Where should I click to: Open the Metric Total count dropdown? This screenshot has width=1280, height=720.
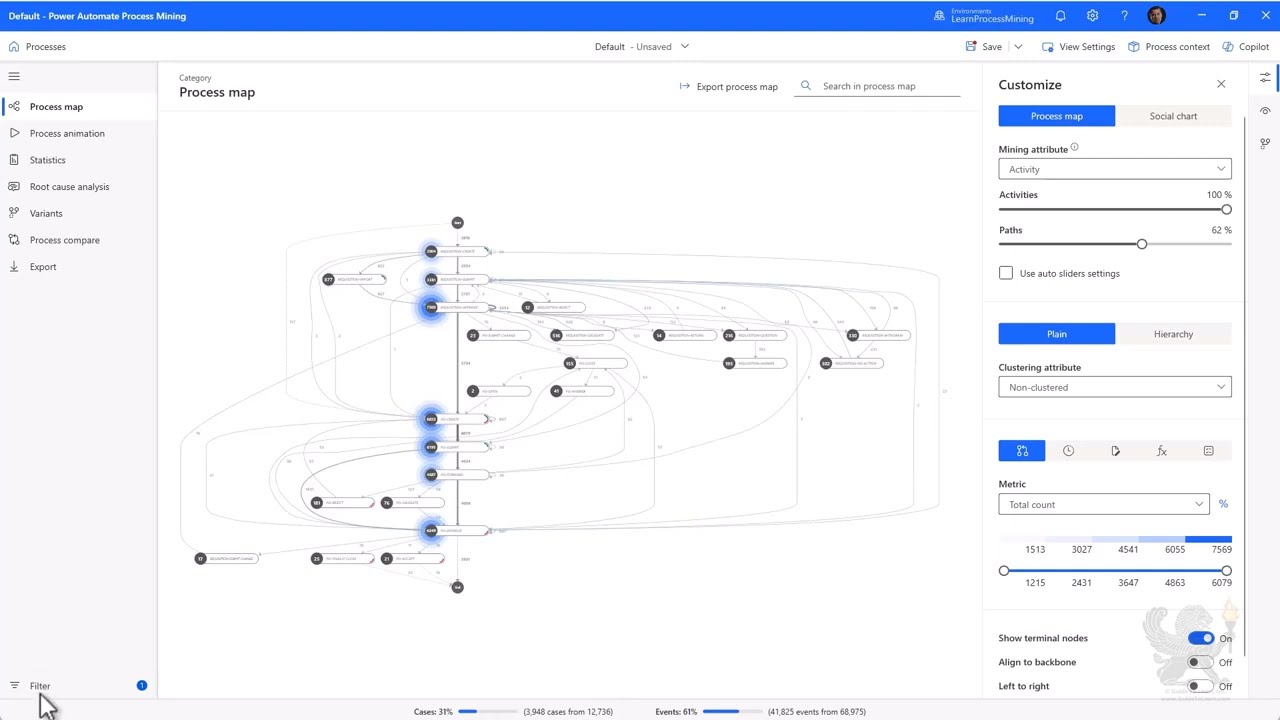[1104, 504]
